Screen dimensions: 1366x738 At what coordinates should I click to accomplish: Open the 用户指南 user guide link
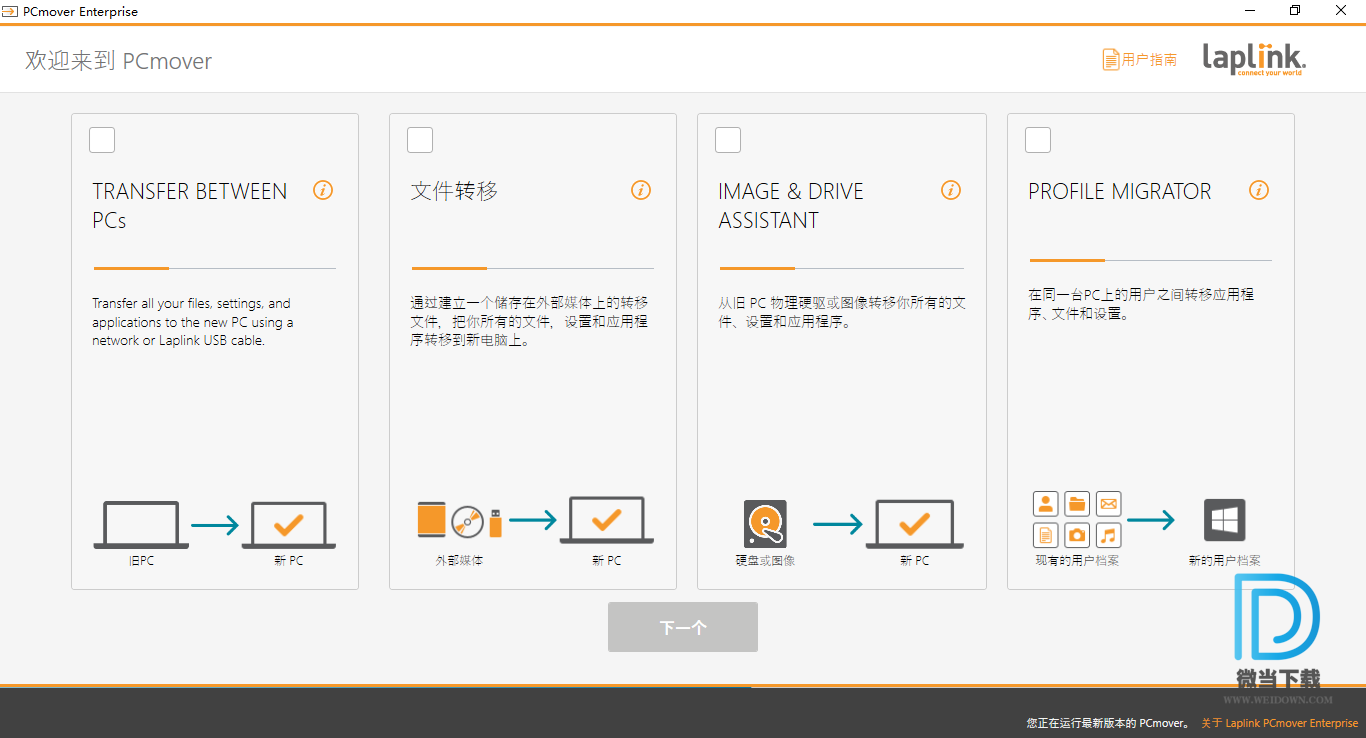click(x=1140, y=60)
